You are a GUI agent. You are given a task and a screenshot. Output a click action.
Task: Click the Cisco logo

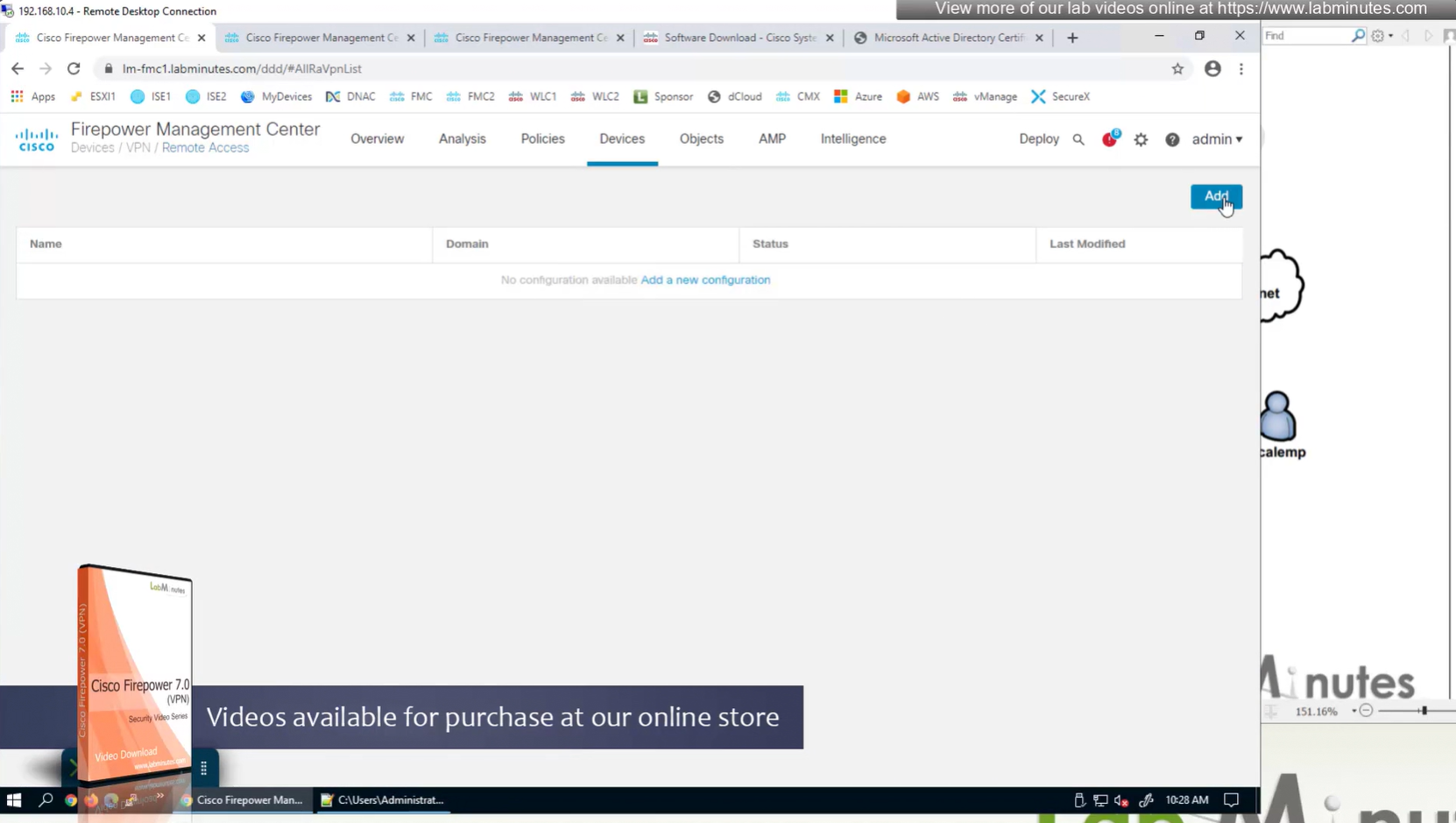(36, 139)
